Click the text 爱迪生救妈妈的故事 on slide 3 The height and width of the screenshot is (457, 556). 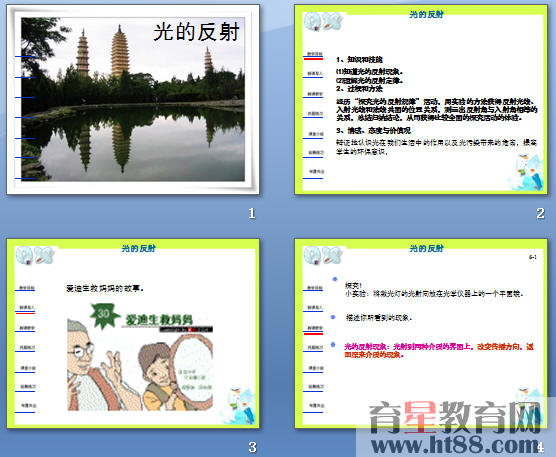(105, 289)
